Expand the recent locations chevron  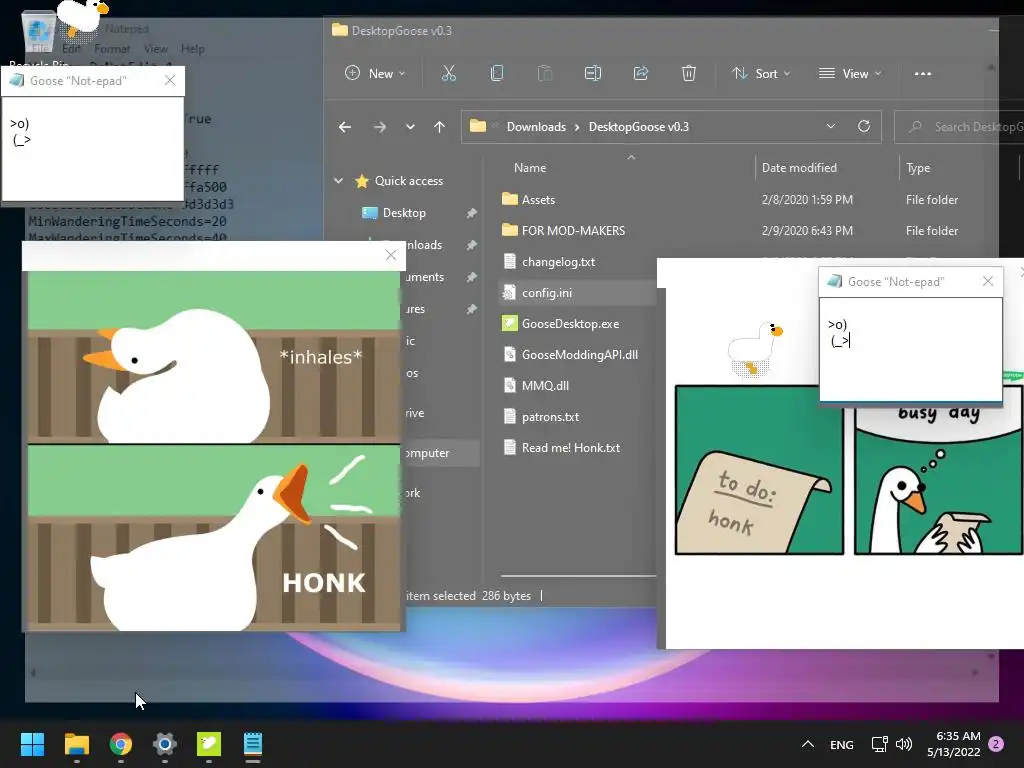[410, 127]
